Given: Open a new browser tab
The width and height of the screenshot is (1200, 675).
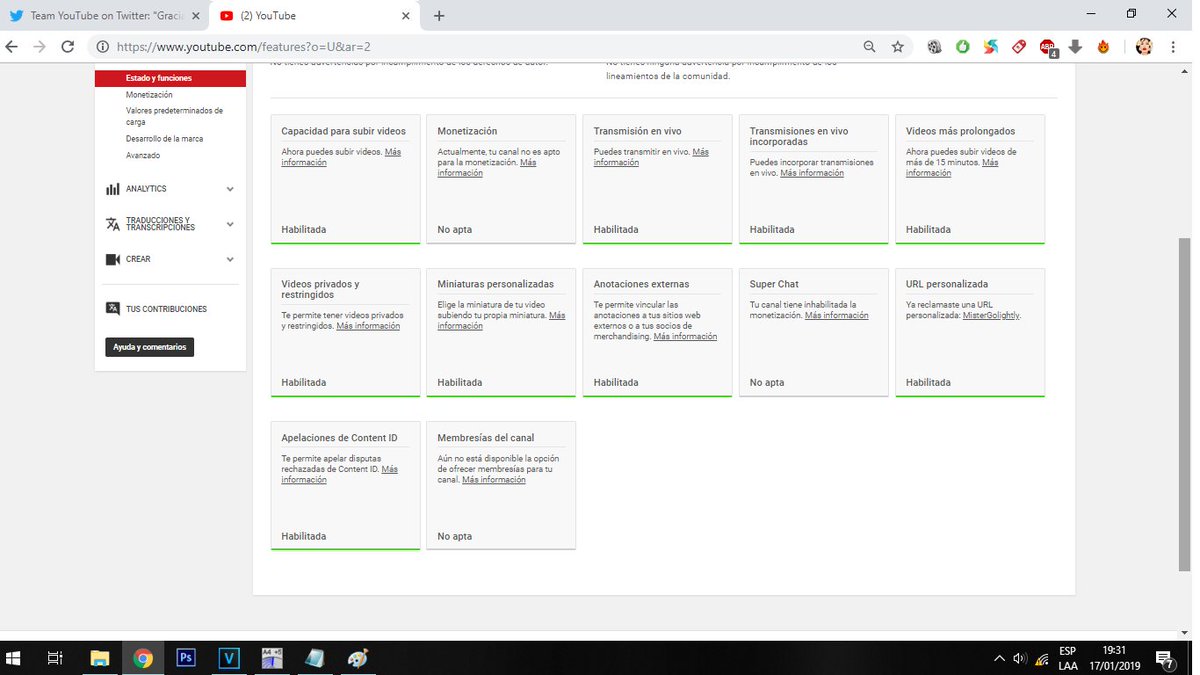Looking at the screenshot, I should (x=439, y=15).
